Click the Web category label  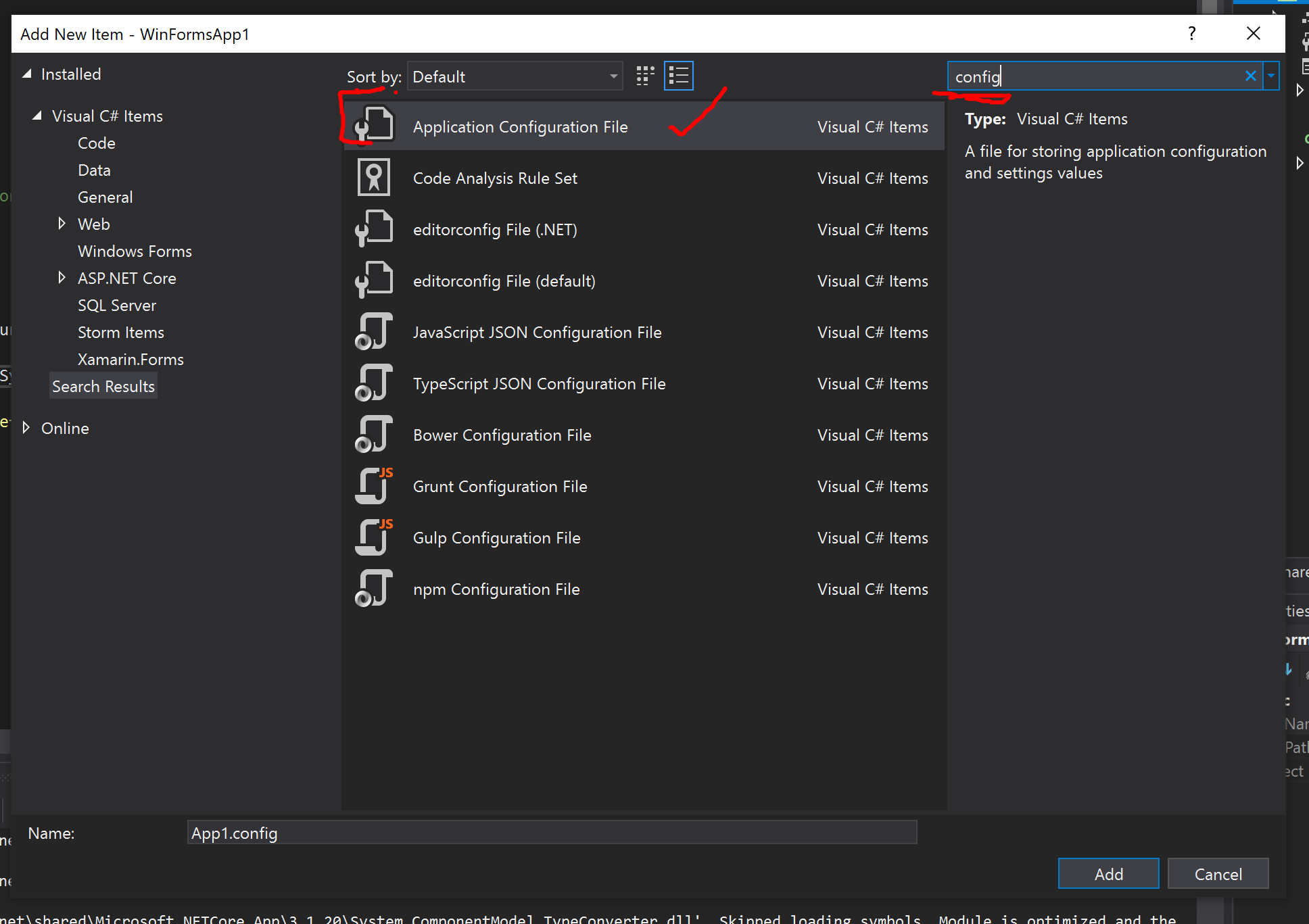[x=94, y=224]
